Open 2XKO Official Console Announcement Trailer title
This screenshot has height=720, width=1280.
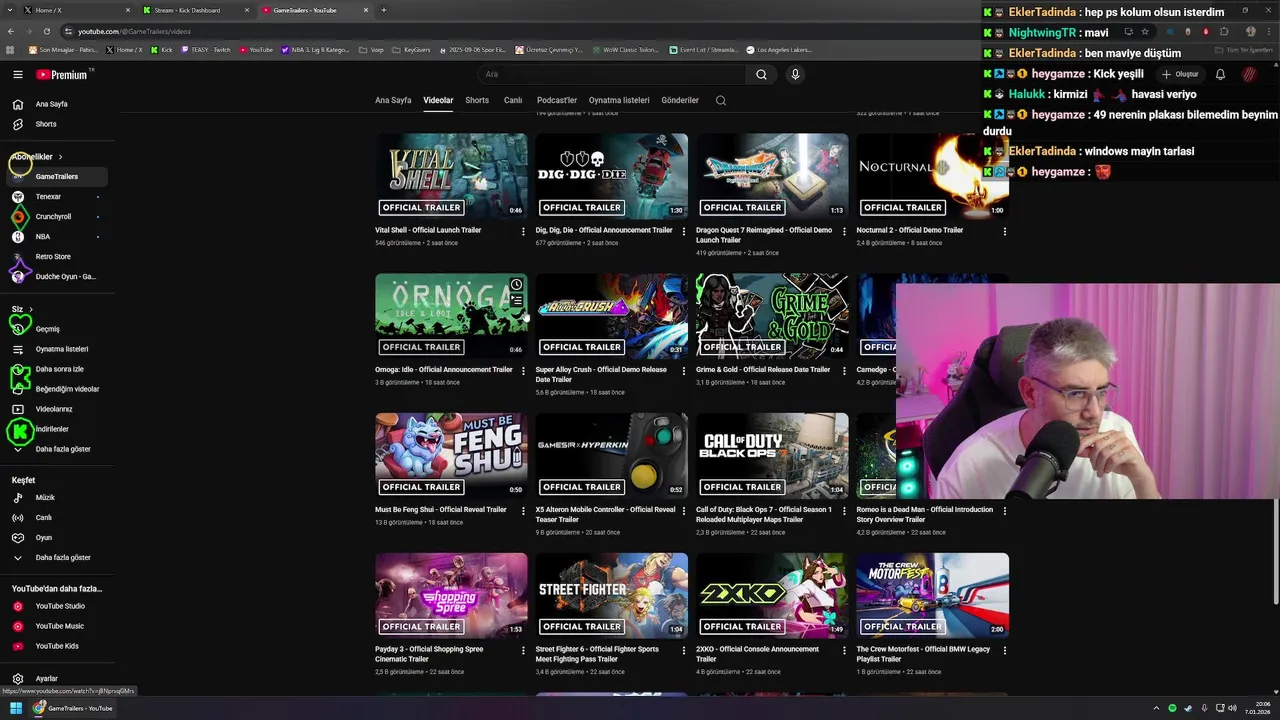click(757, 654)
